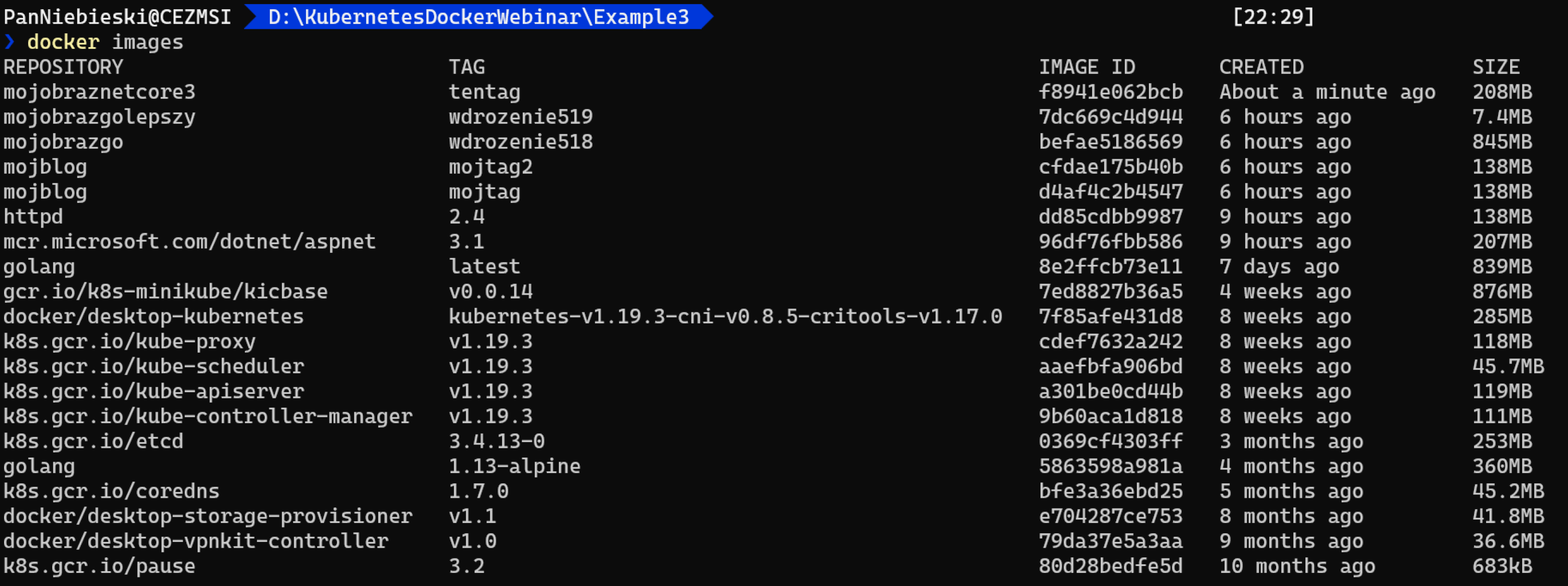Viewport: 1568px width, 586px height.
Task: Click the REPOSITORY column header
Action: pos(63,67)
